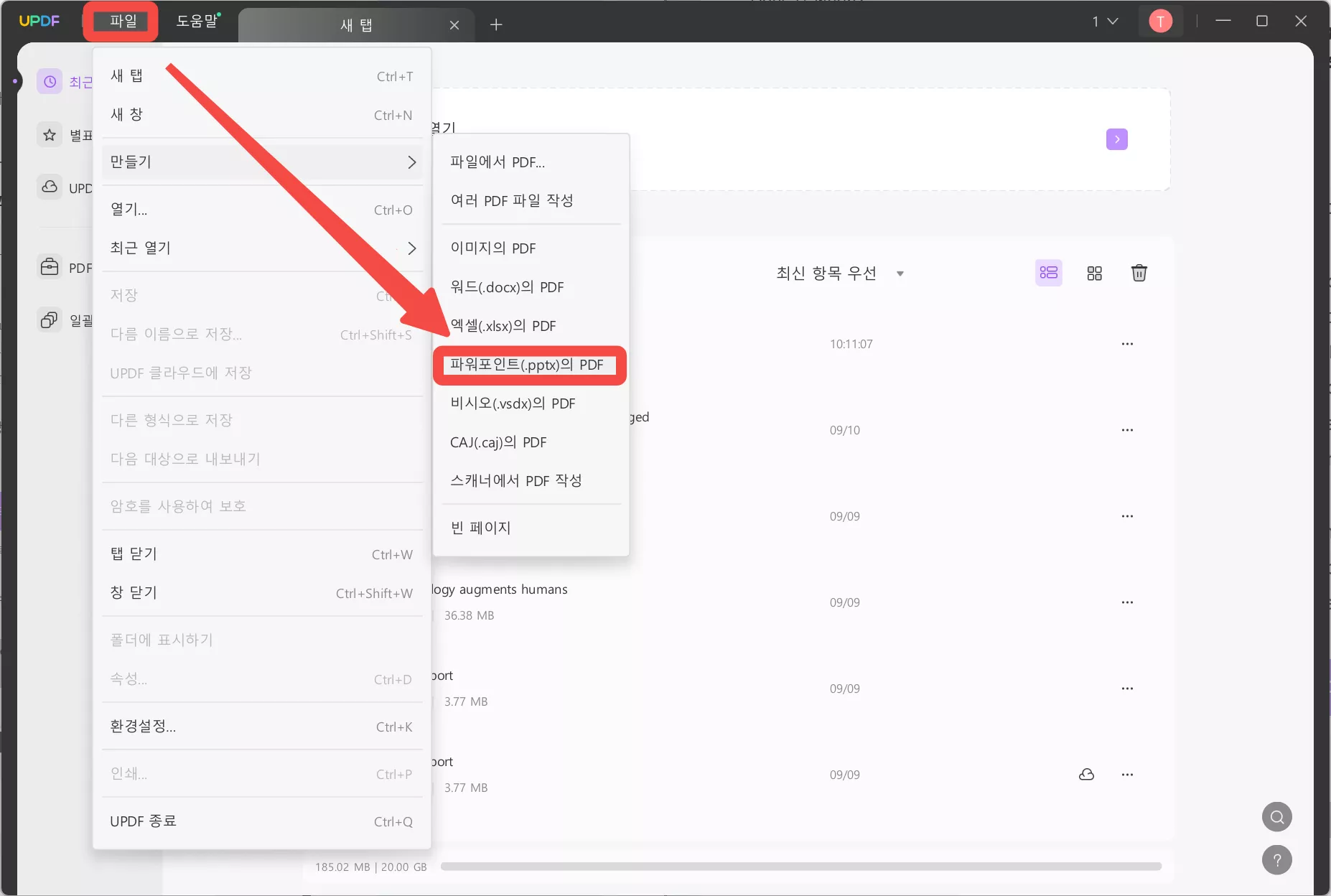Open the batch process sidebar icon

click(x=50, y=319)
